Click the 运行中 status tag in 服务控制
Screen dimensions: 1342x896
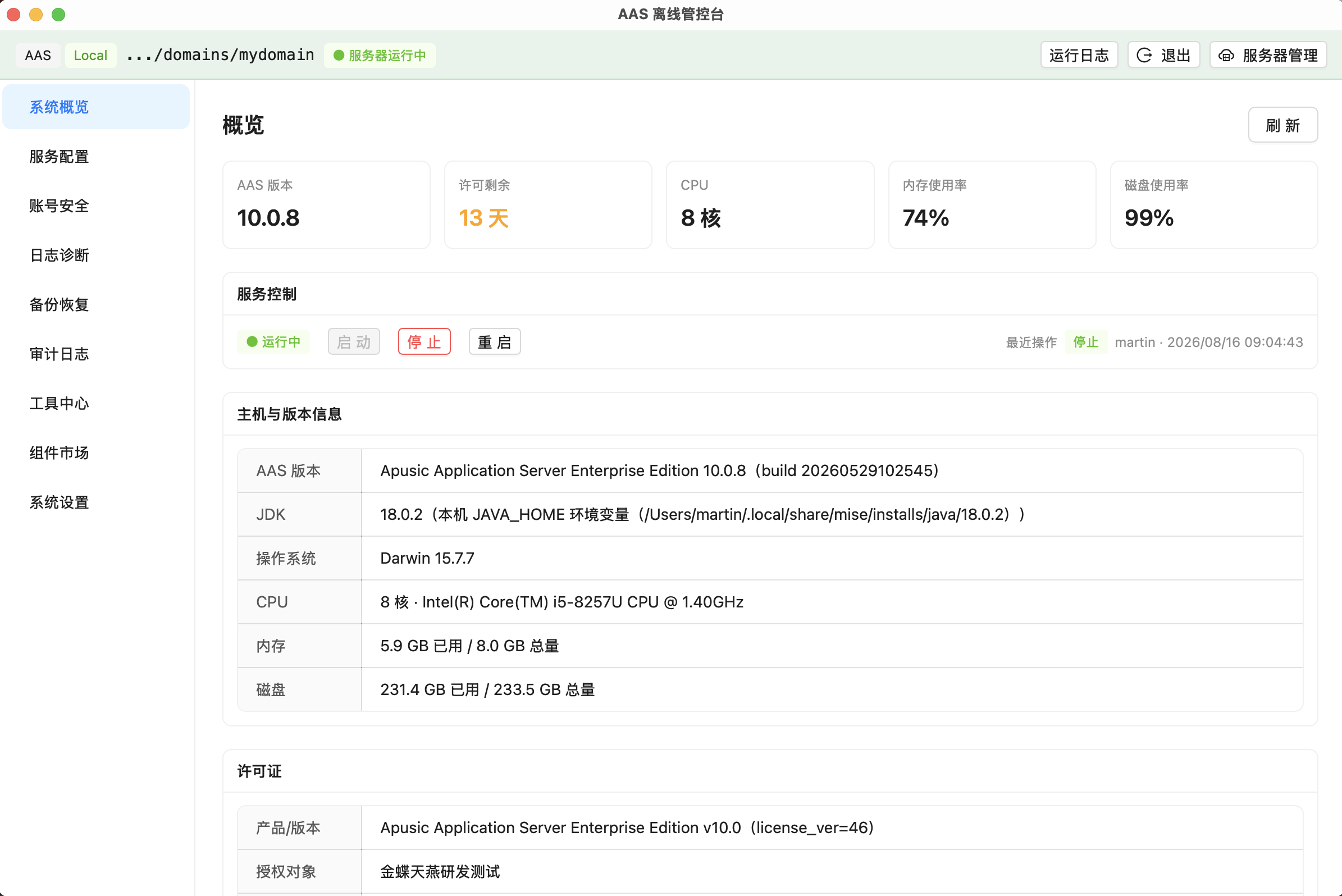pyautogui.click(x=274, y=342)
